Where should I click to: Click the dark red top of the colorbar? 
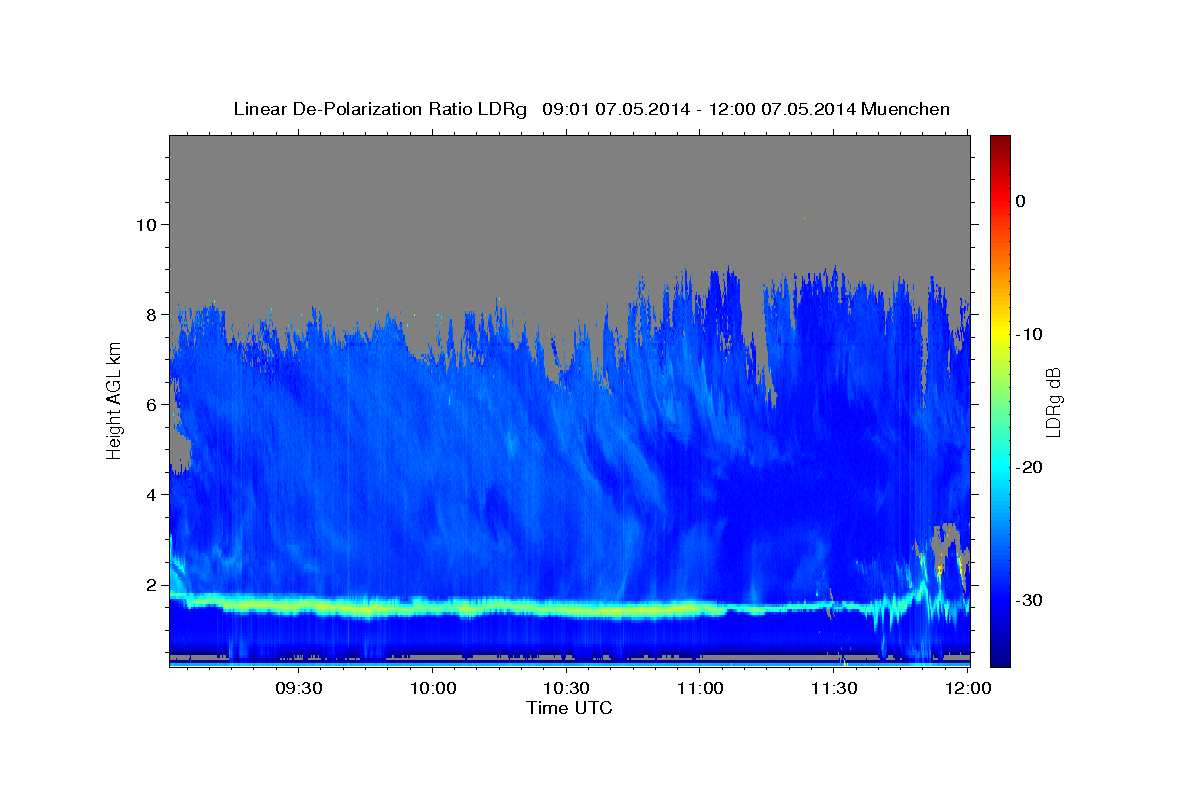click(x=1000, y=142)
